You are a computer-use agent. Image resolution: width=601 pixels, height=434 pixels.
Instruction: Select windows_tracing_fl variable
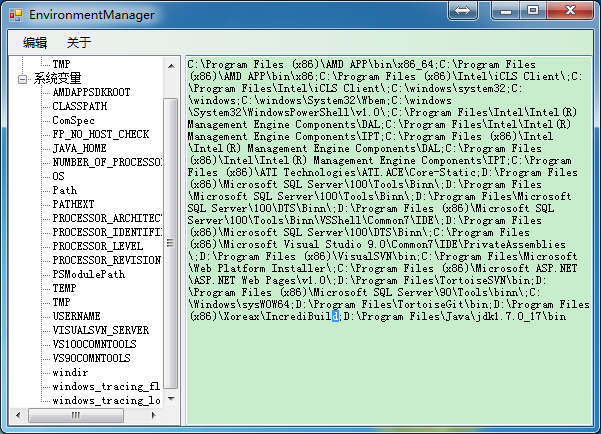point(106,386)
